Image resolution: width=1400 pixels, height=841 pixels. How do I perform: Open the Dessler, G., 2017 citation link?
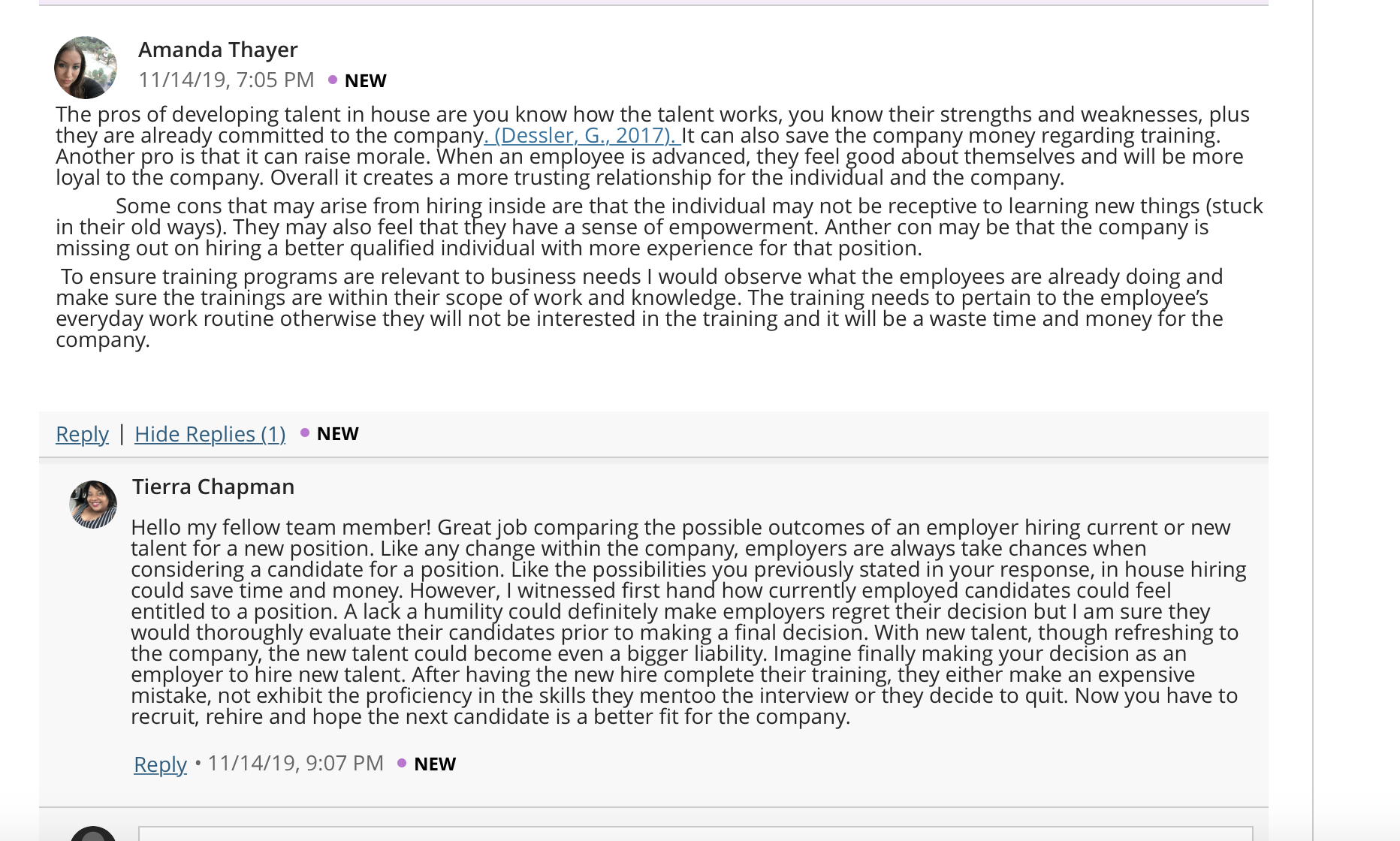click(582, 135)
